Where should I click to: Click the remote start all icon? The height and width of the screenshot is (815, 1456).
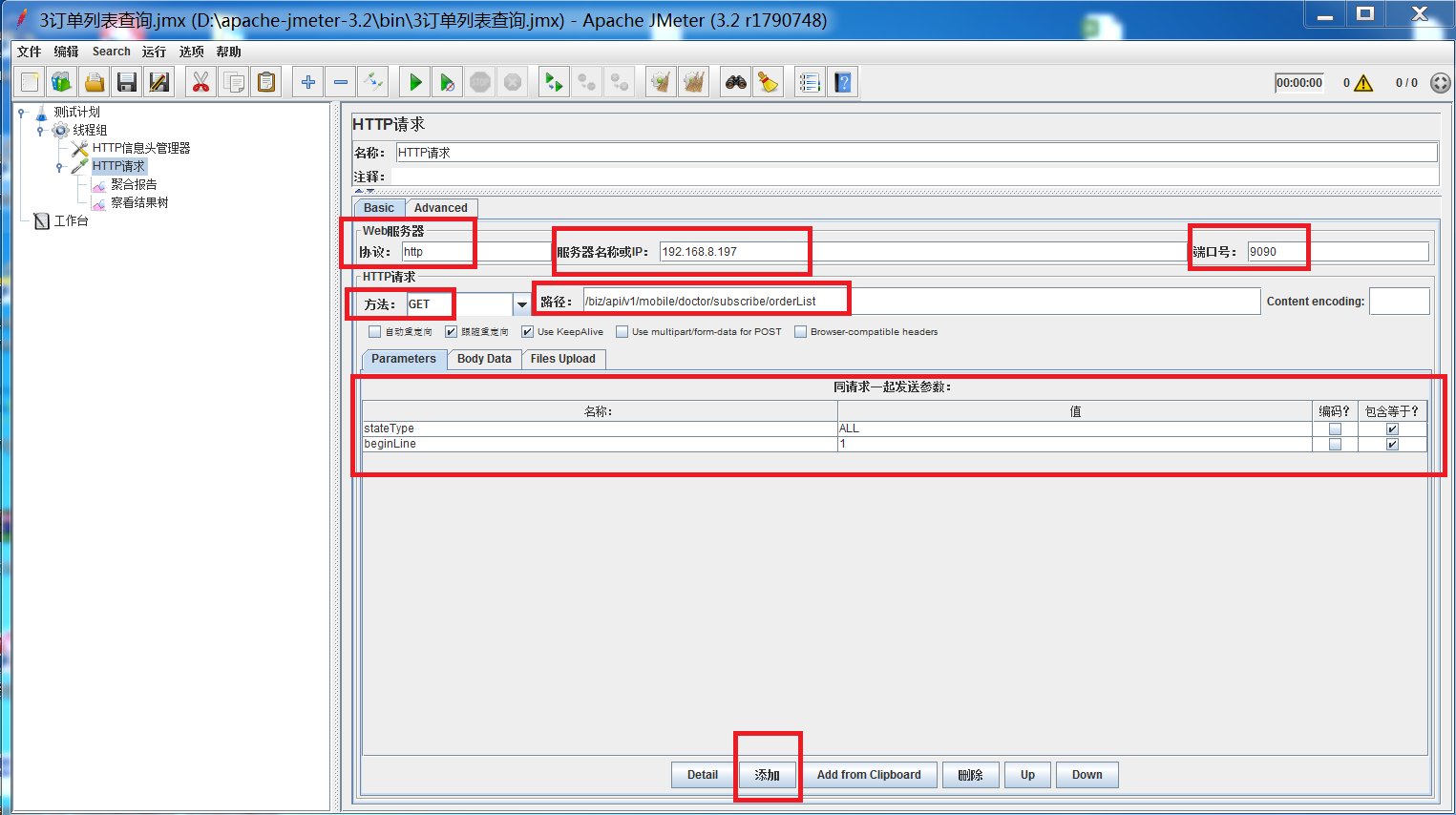(x=554, y=83)
